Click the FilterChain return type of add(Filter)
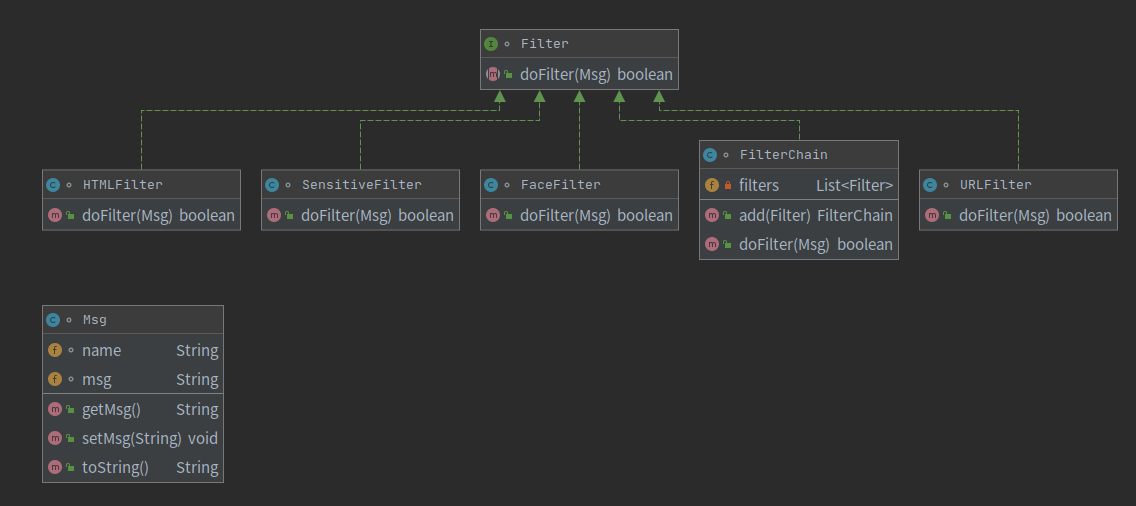The image size is (1136, 506). pos(855,215)
